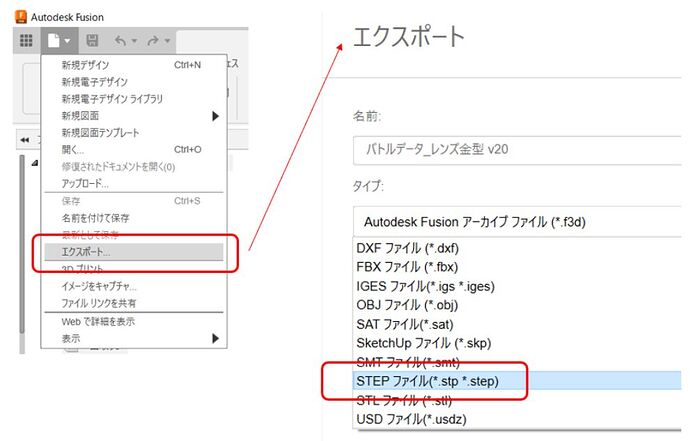
Task: Open the Redo history dropdown arrow
Action: click(x=167, y=41)
